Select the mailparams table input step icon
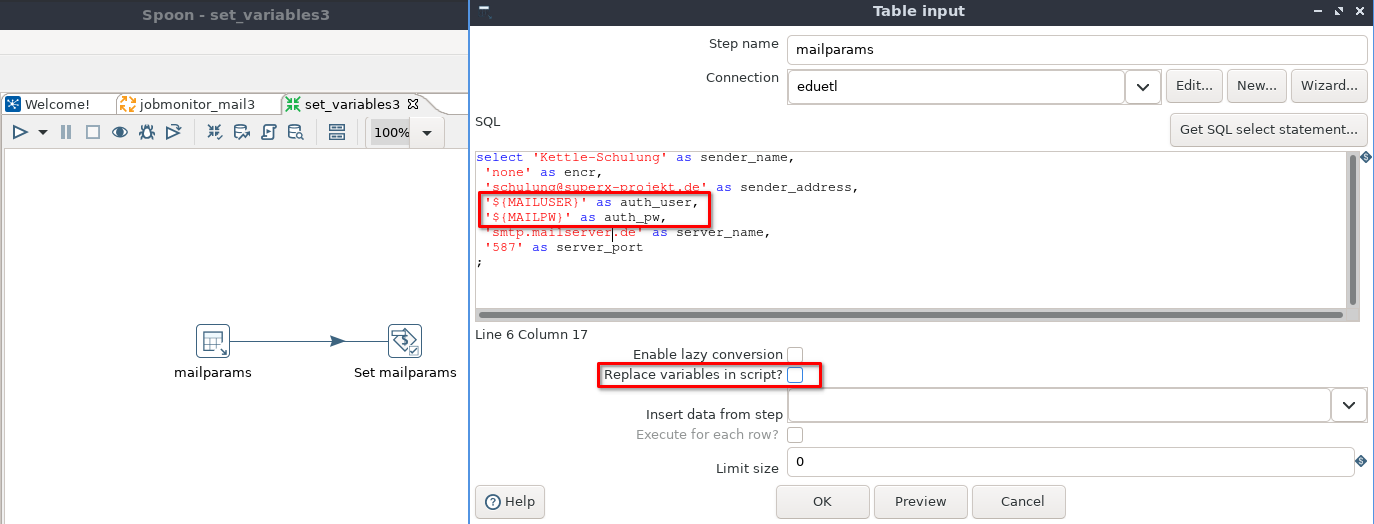The image size is (1374, 524). 213,341
